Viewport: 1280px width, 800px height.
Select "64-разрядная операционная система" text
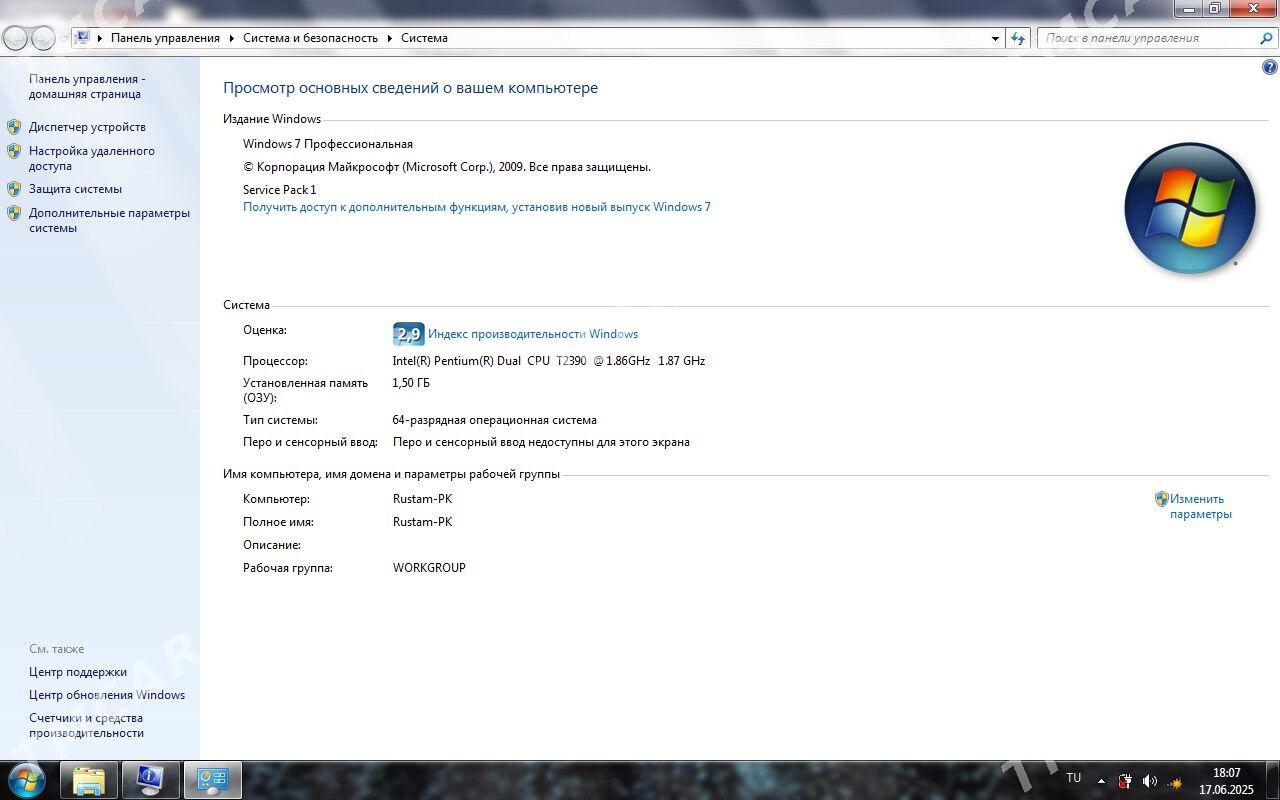[495, 420]
